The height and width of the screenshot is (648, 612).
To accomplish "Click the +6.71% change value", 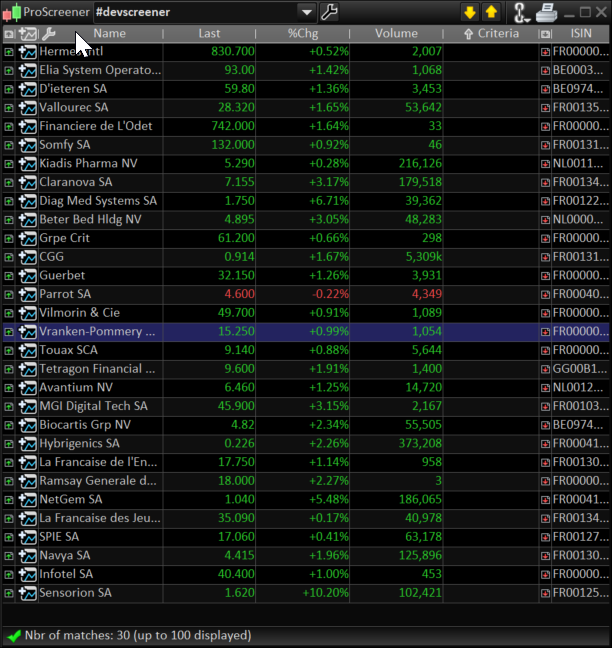I will (x=329, y=201).
